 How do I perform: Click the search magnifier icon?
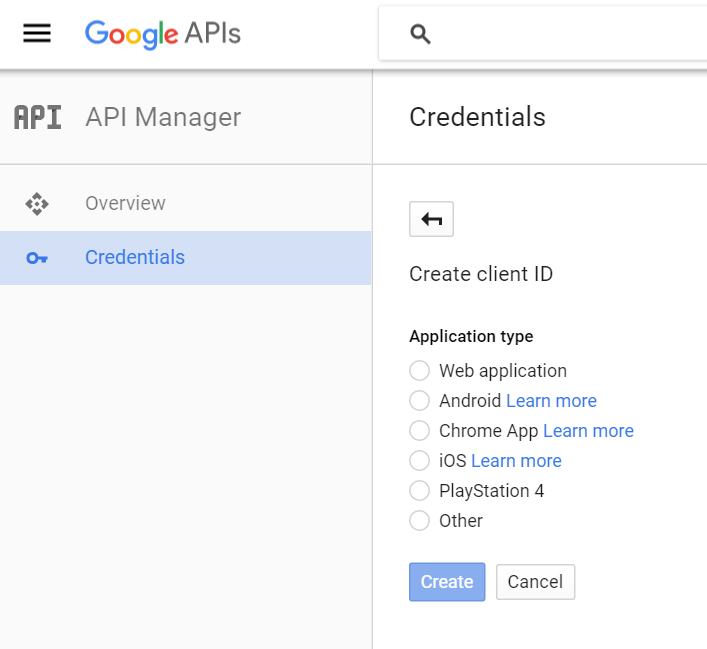tap(420, 34)
